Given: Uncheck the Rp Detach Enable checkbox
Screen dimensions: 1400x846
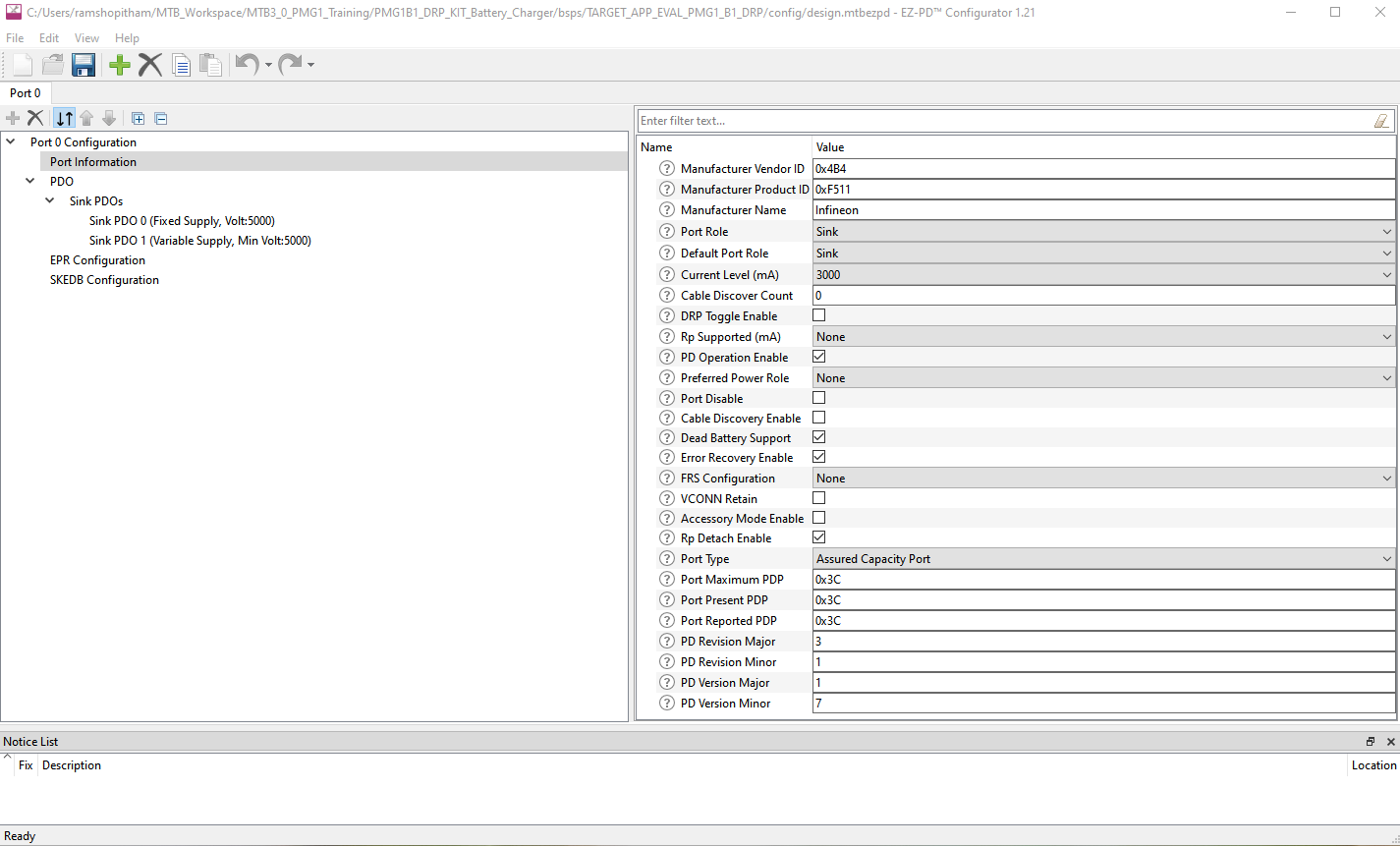Looking at the screenshot, I should [819, 537].
